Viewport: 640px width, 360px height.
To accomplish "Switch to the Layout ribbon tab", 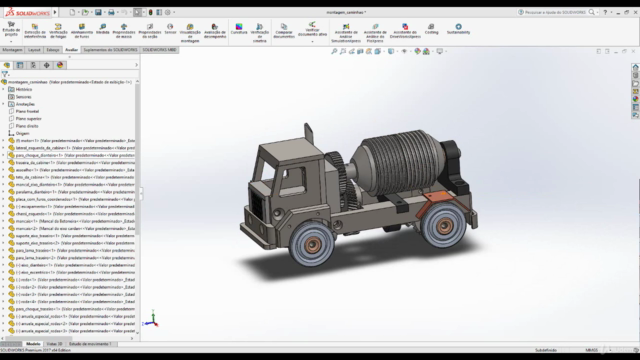I will point(34,50).
